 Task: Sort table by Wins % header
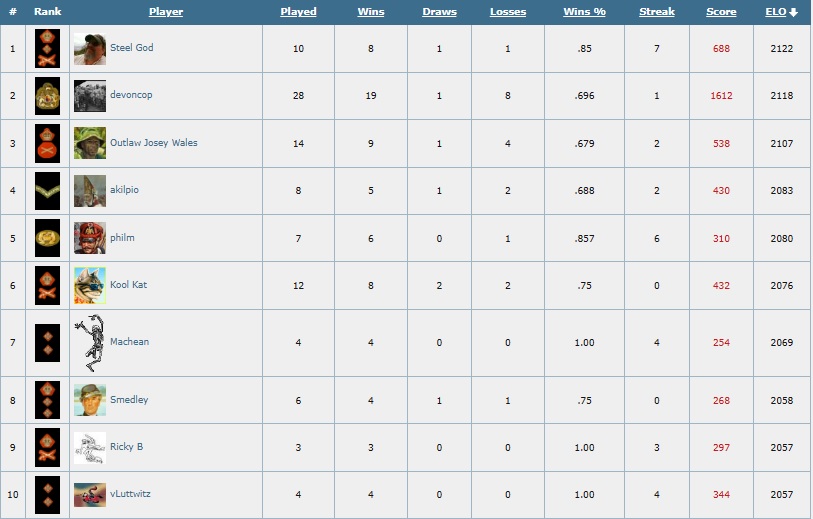pyautogui.click(x=584, y=11)
